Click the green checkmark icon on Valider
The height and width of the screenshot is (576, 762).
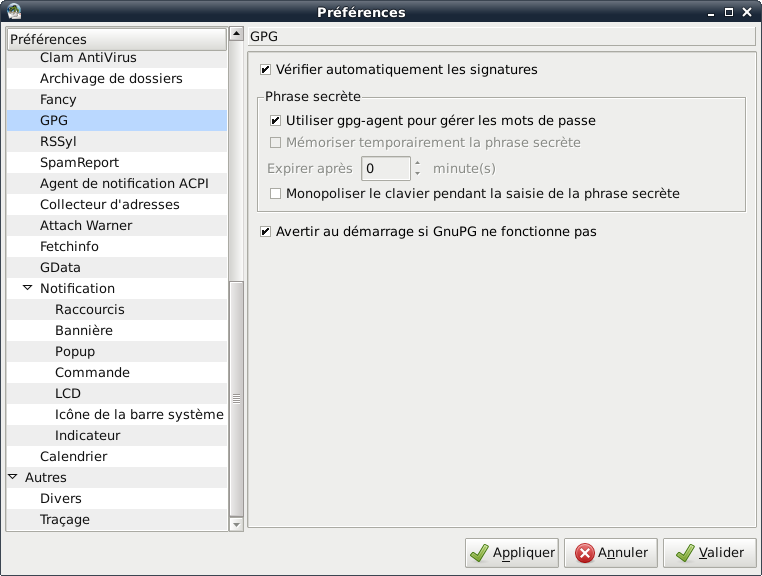click(684, 553)
